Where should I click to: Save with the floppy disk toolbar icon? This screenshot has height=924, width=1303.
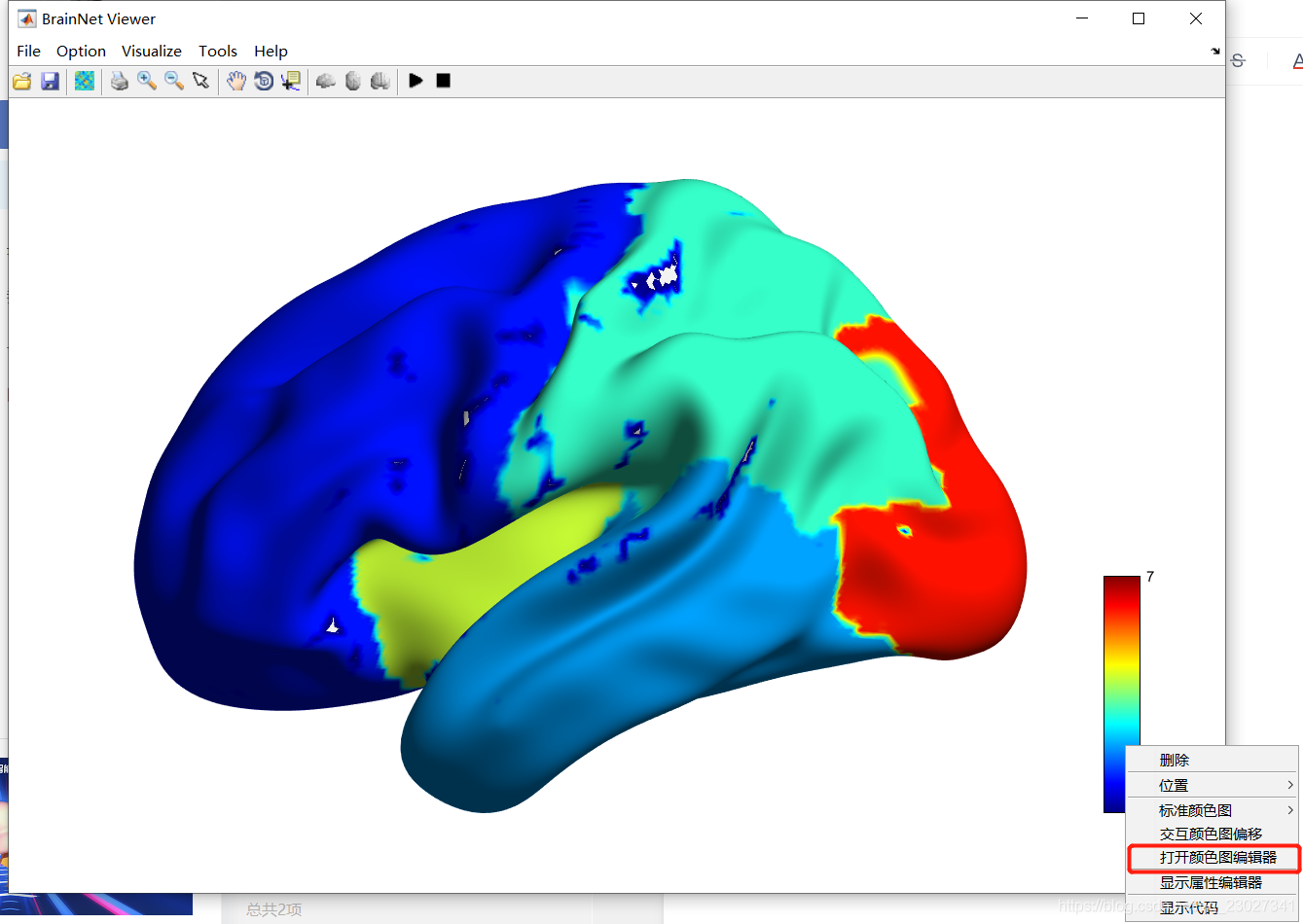(x=50, y=81)
